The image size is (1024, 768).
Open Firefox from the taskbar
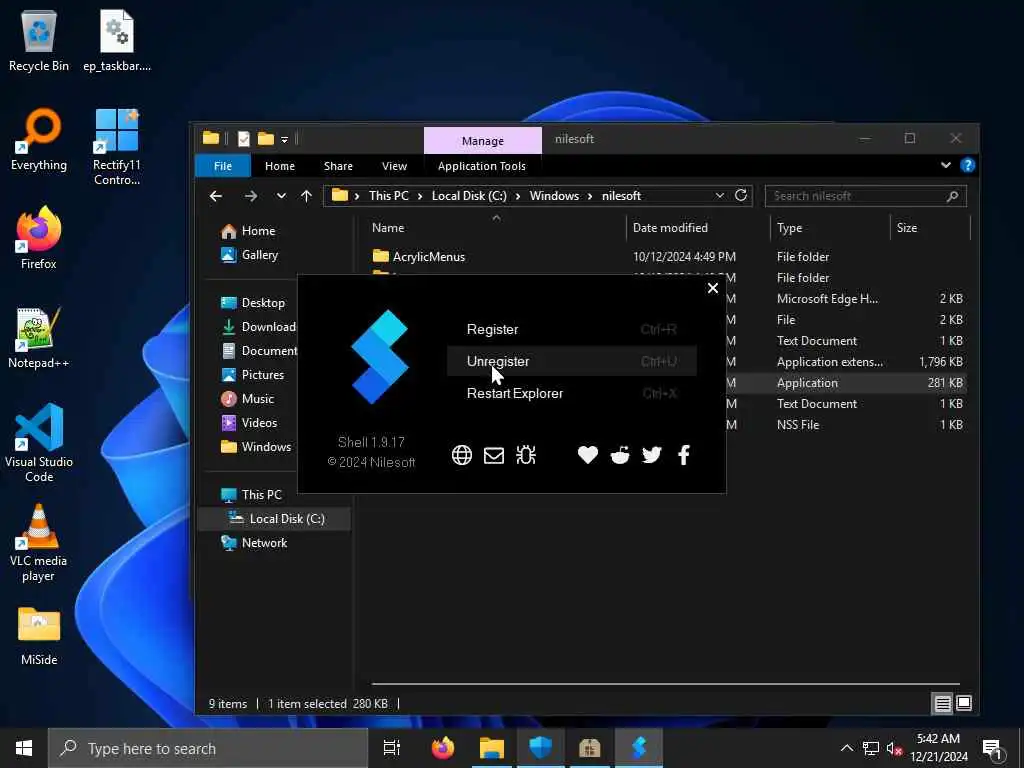click(x=443, y=748)
